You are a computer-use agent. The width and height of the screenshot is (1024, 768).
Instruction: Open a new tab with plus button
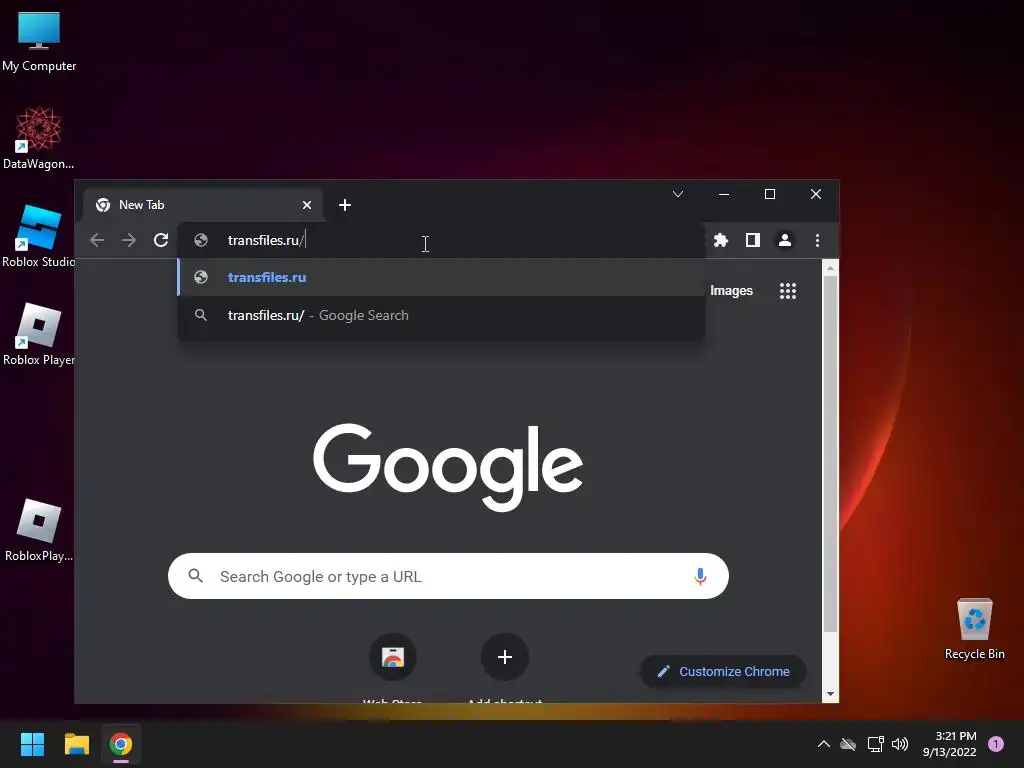point(345,205)
